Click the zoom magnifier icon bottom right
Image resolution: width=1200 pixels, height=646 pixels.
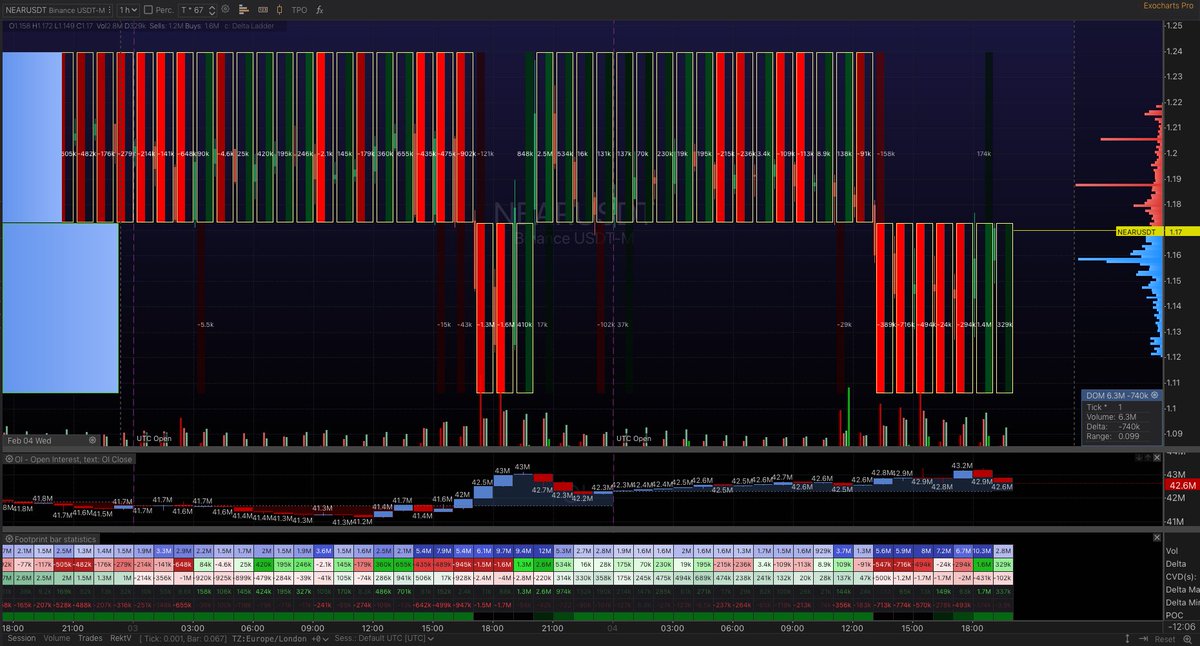click(1187, 638)
